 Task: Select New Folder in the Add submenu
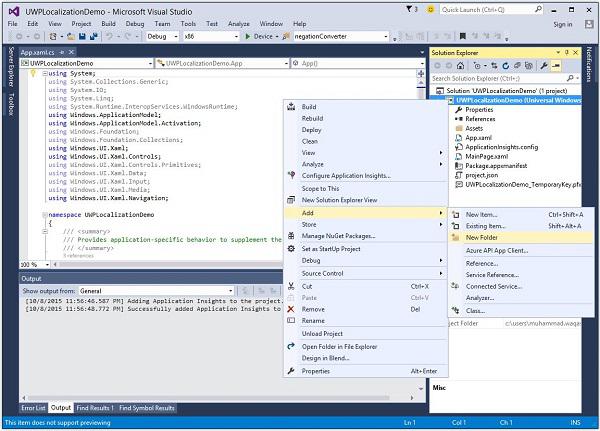[x=482, y=238]
